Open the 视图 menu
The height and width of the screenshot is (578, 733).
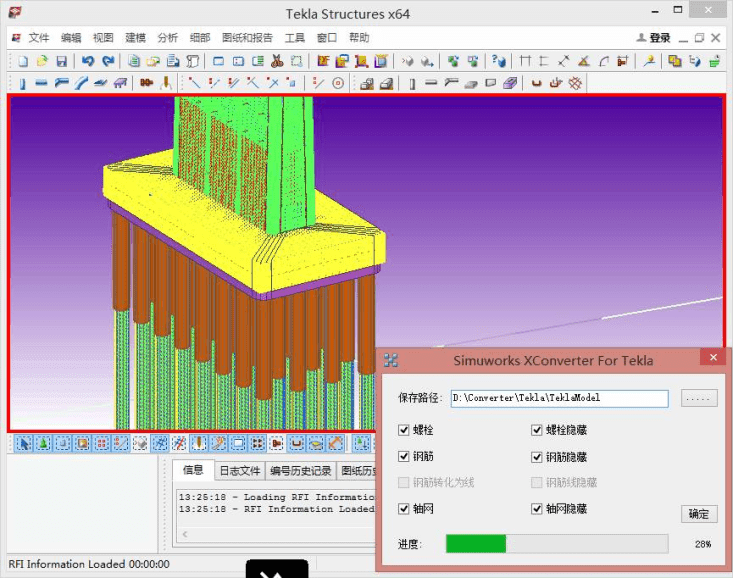point(103,38)
